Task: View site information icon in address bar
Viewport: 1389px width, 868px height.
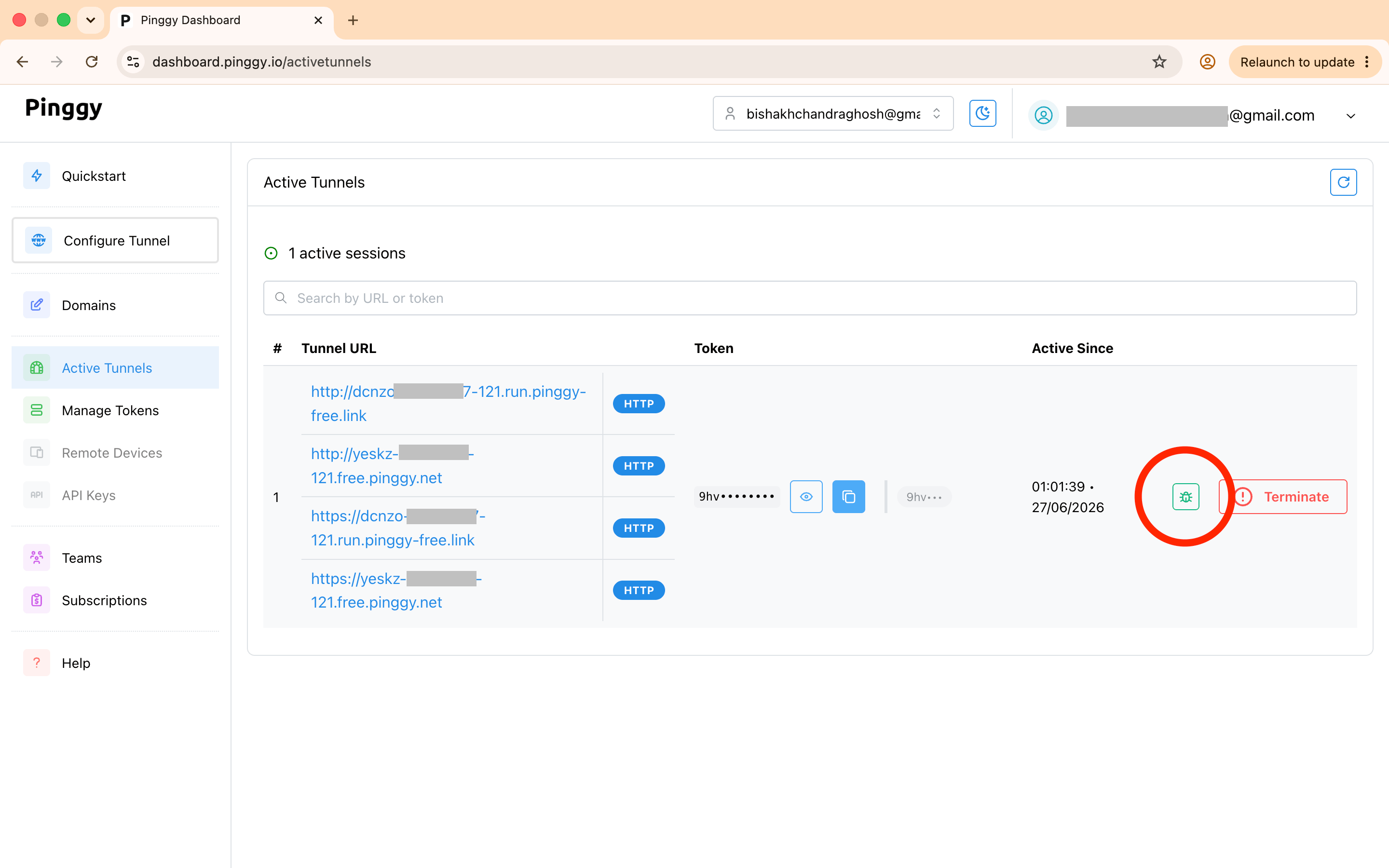Action: (133, 62)
